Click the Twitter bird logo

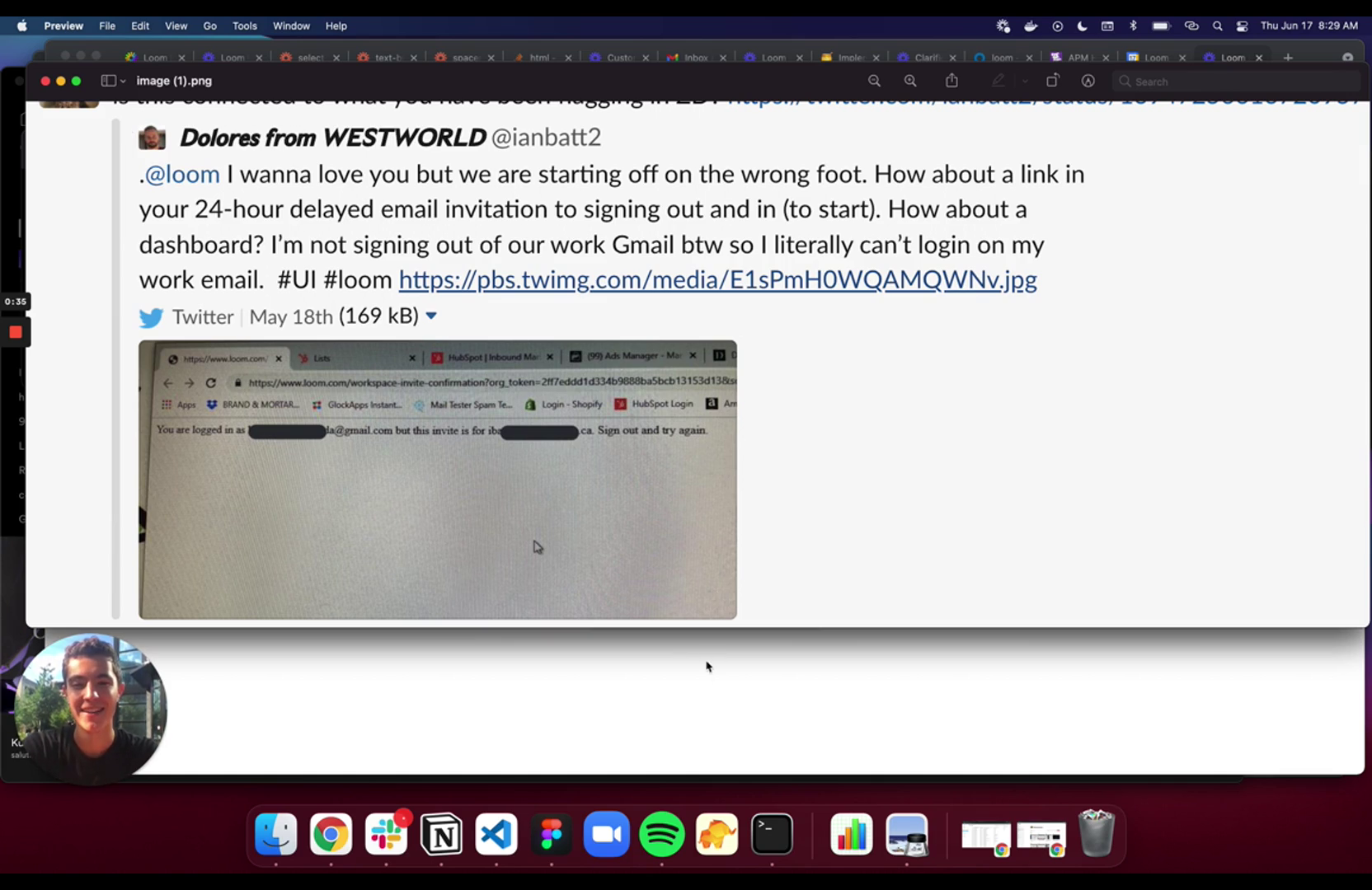click(151, 317)
